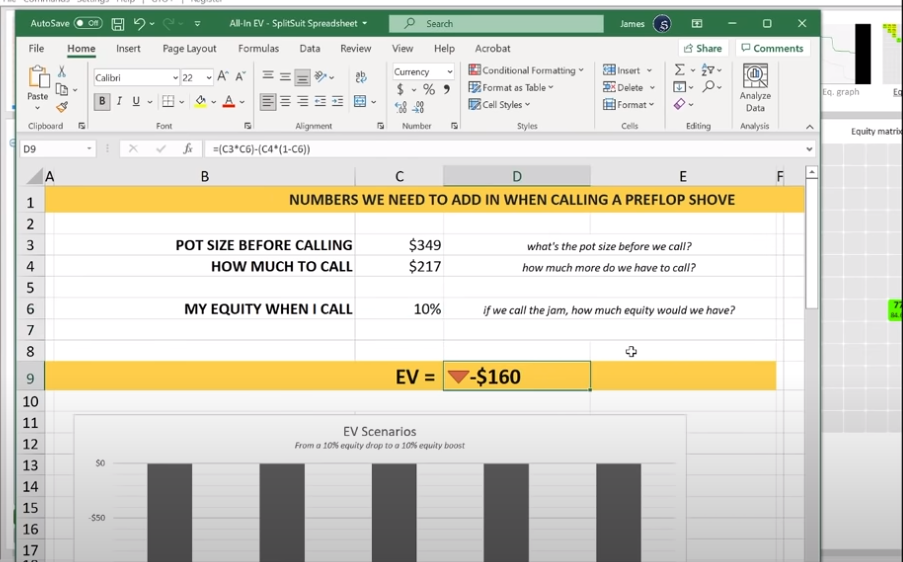903x562 pixels.
Task: Click the yellow Fill Color bucket
Action: point(200,101)
